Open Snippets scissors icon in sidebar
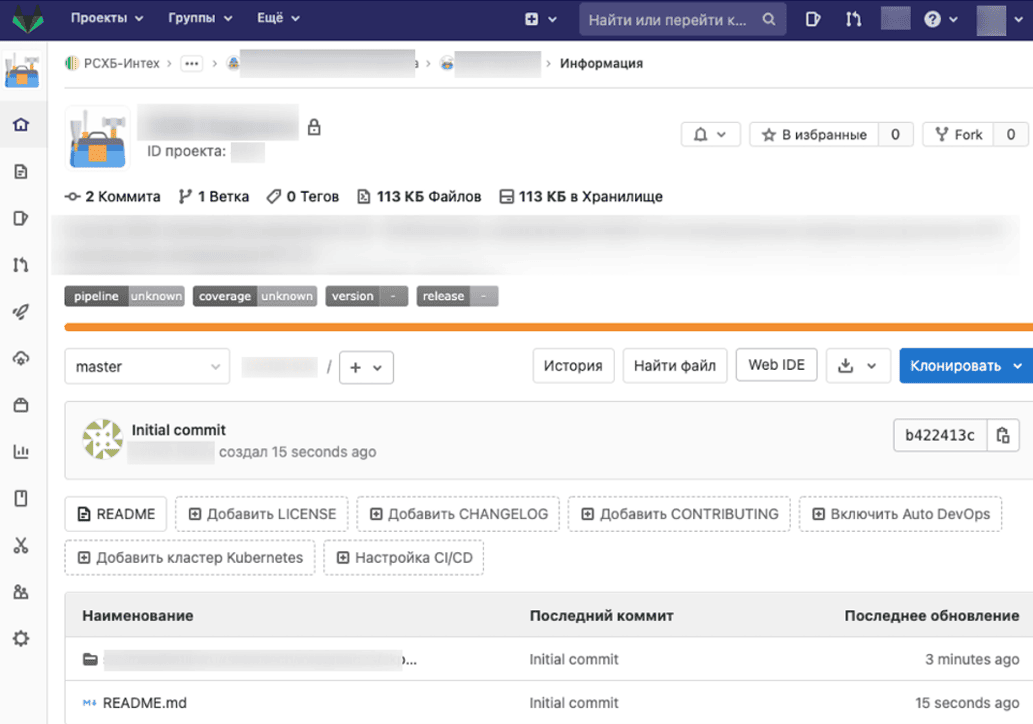1033x724 pixels. click(x=21, y=546)
